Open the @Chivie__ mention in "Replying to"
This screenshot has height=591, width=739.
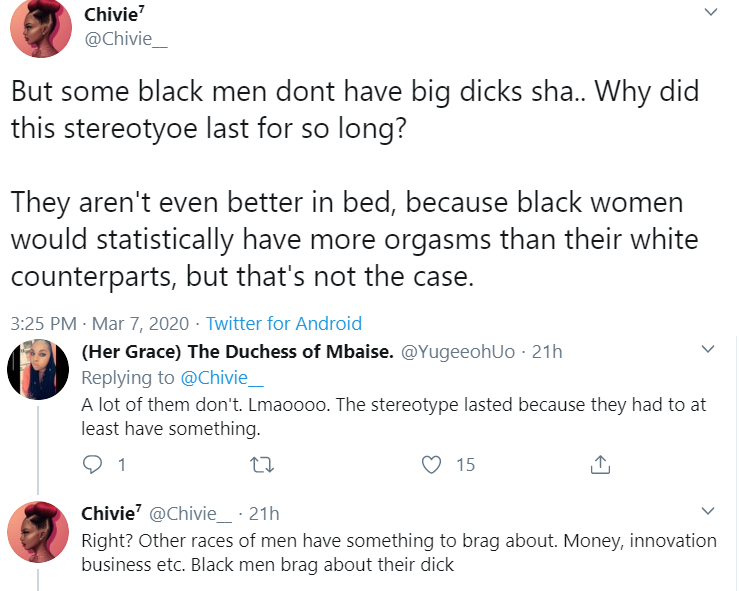coord(209,378)
